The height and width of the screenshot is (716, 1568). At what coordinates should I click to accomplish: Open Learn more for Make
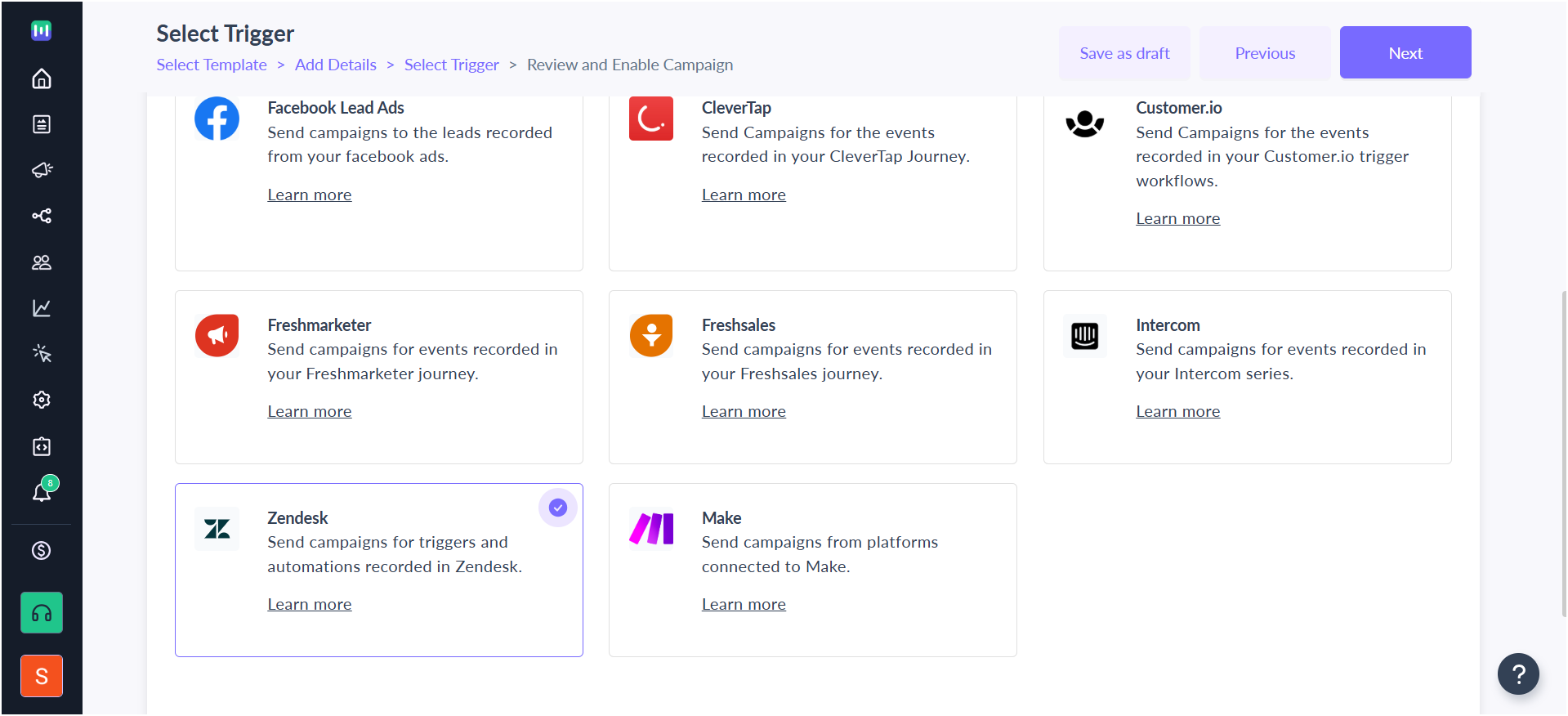pyautogui.click(x=744, y=604)
